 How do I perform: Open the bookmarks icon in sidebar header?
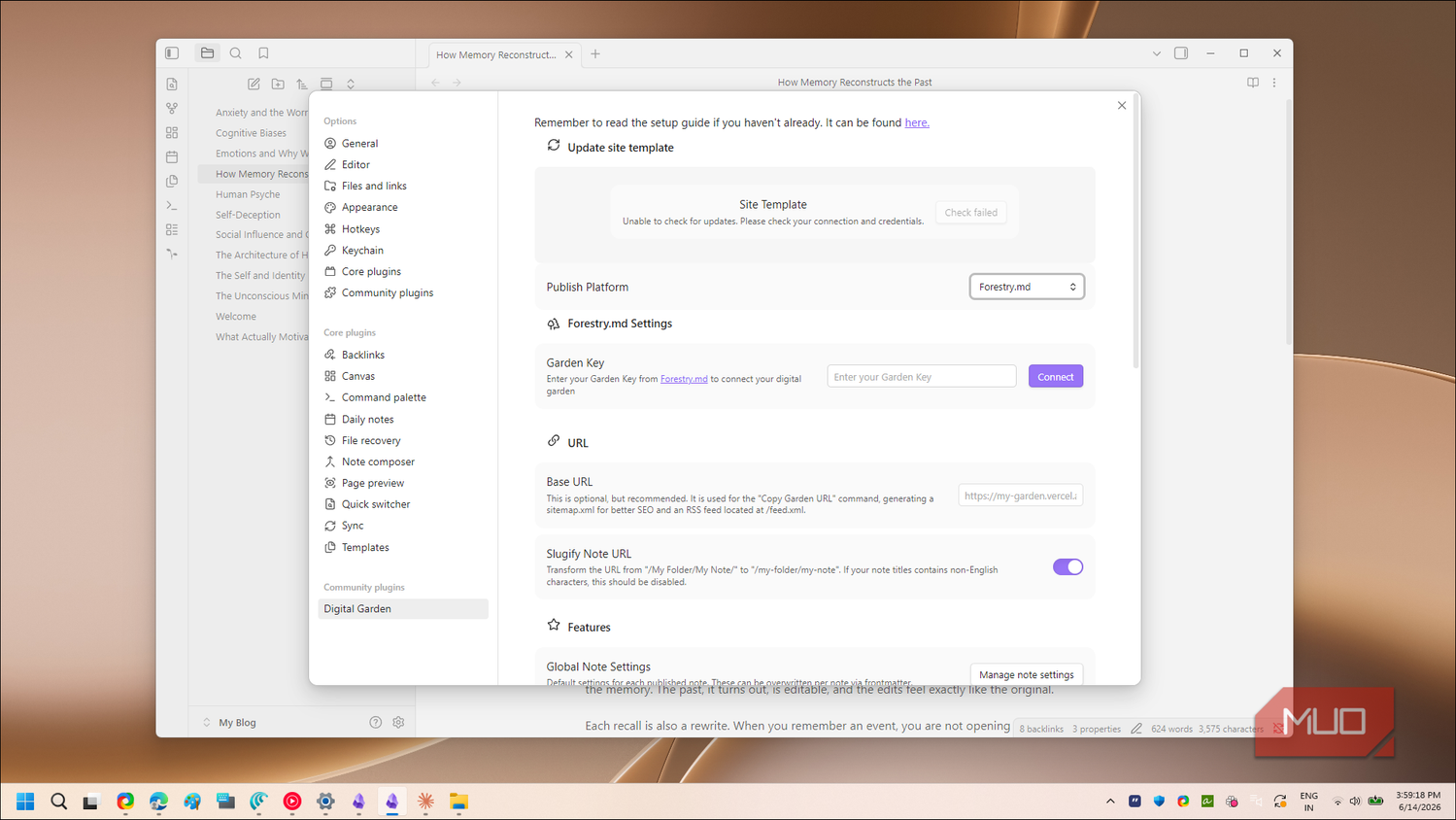[x=263, y=53]
